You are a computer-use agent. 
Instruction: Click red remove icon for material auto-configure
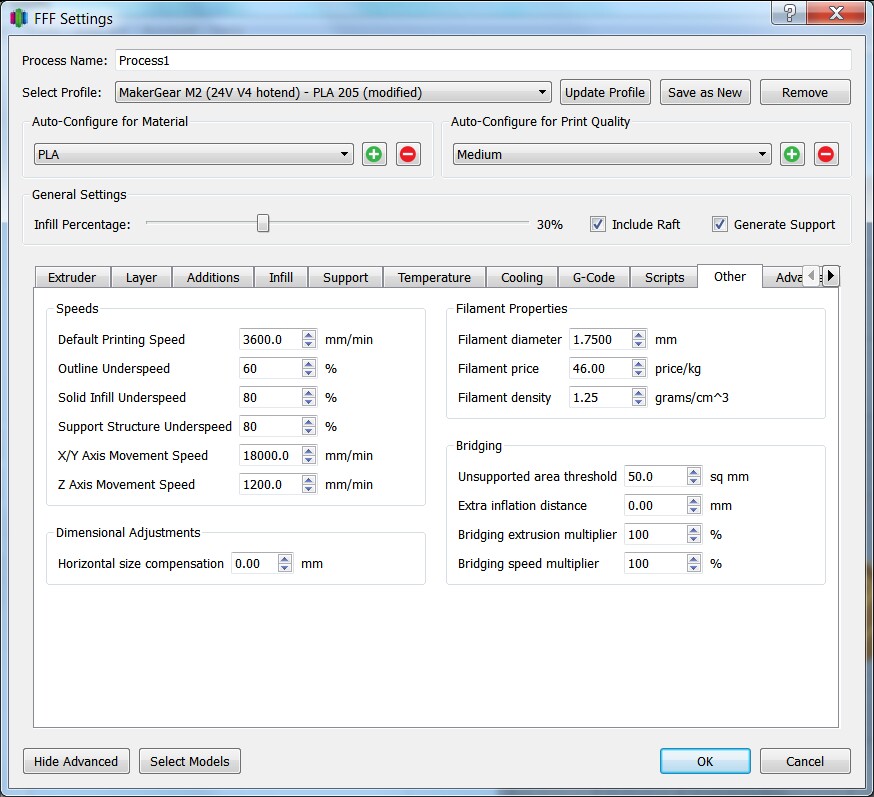408,154
